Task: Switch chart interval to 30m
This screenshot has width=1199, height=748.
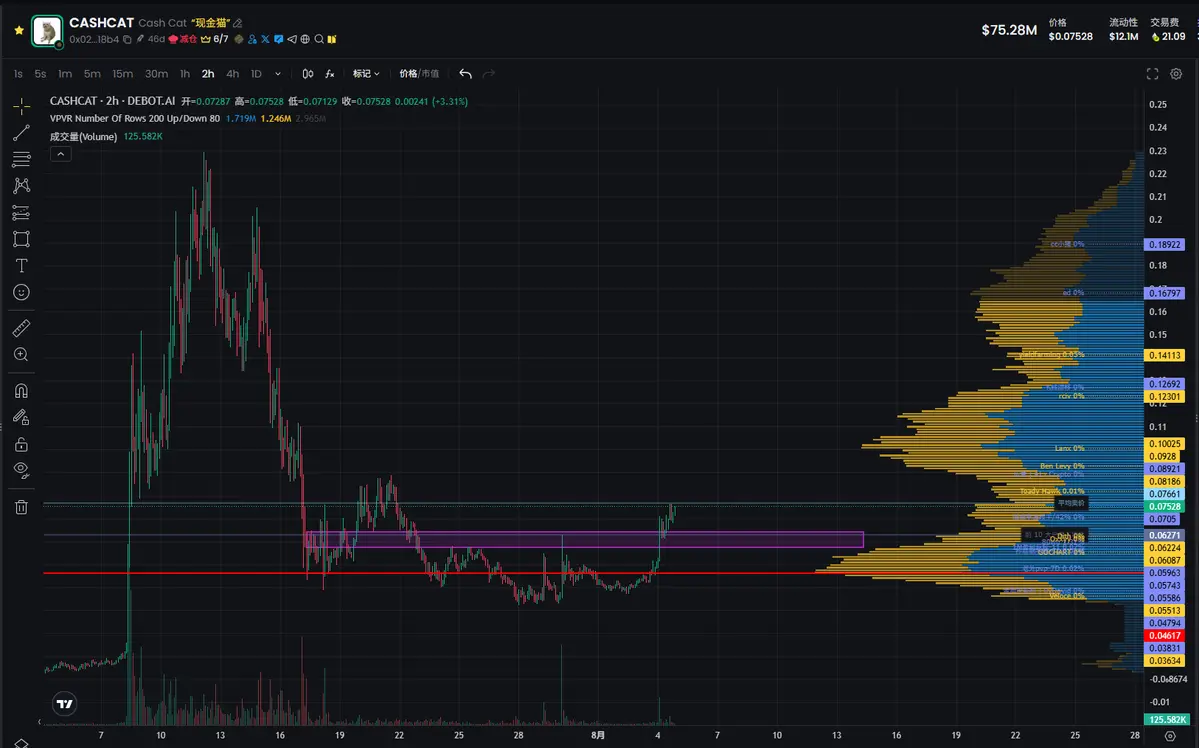Action: [156, 73]
